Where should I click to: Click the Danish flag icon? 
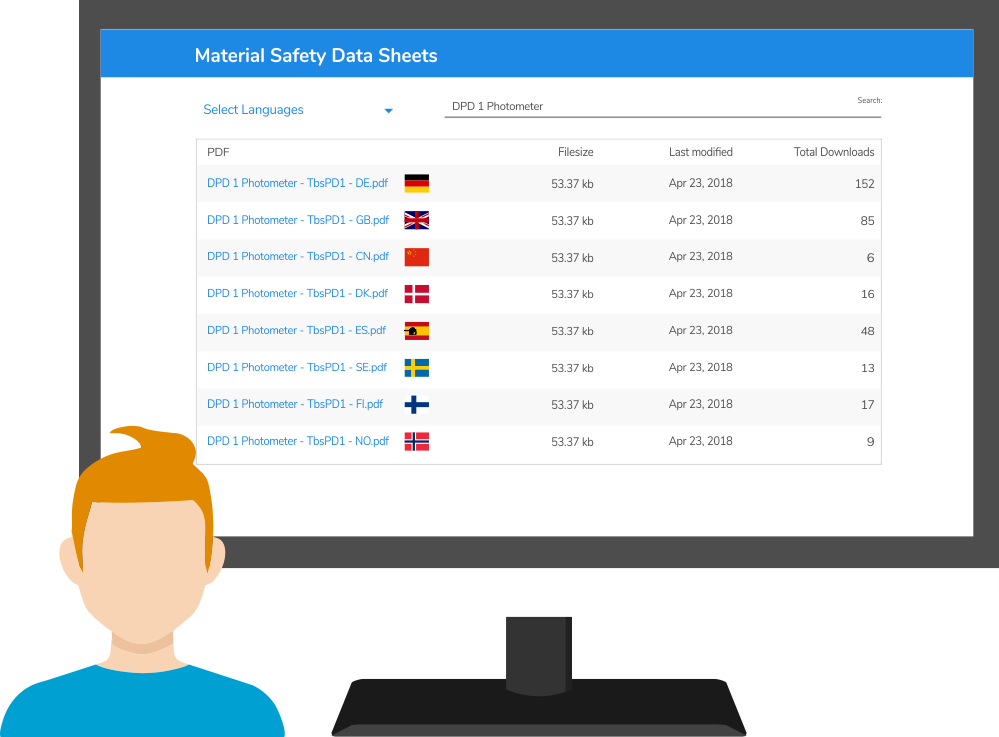416,294
